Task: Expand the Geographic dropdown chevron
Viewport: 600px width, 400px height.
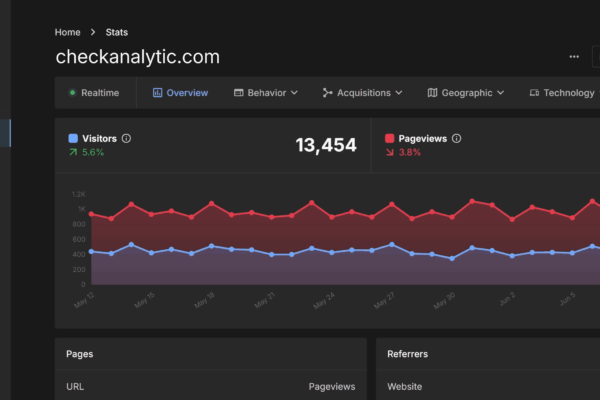Action: pos(501,93)
